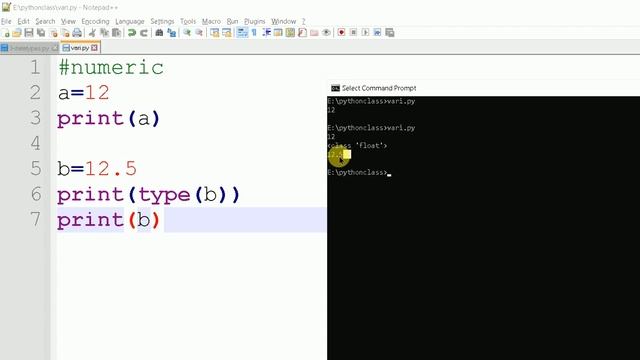
Task: Click the Save recorded macro icon
Action: coord(390,33)
